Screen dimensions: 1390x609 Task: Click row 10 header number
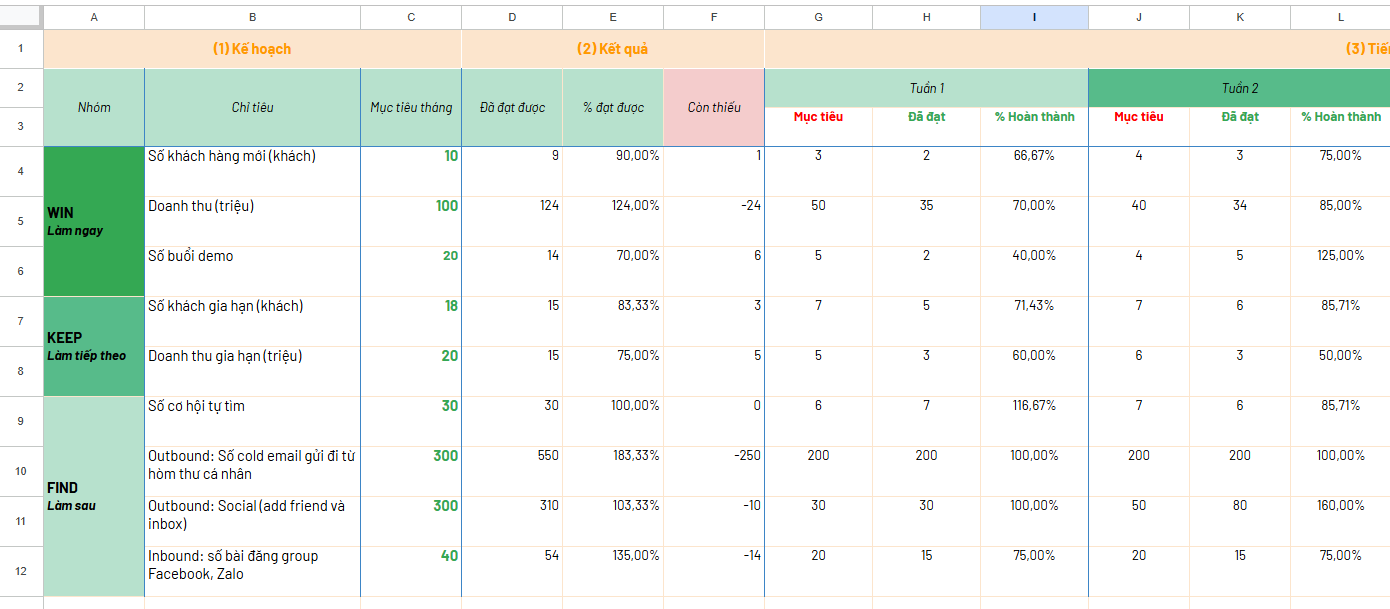tap(21, 471)
